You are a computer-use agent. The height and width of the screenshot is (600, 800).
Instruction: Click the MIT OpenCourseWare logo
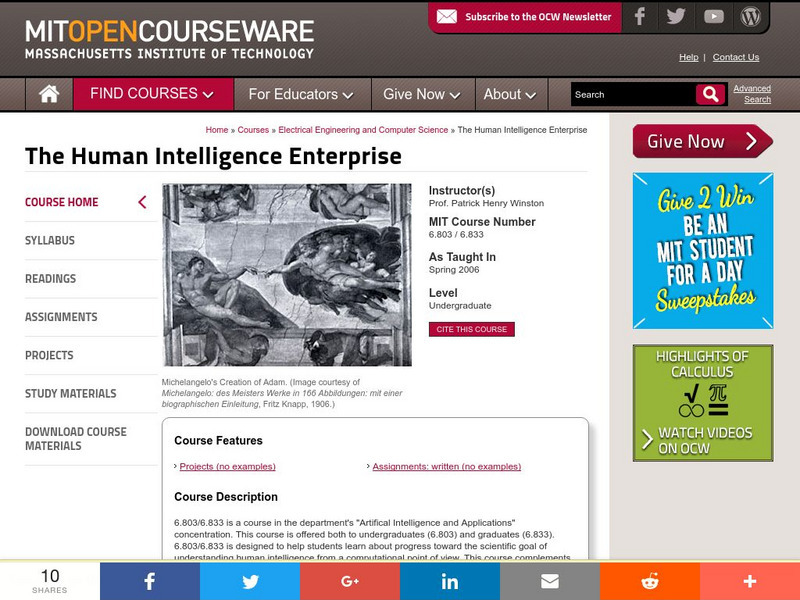169,39
